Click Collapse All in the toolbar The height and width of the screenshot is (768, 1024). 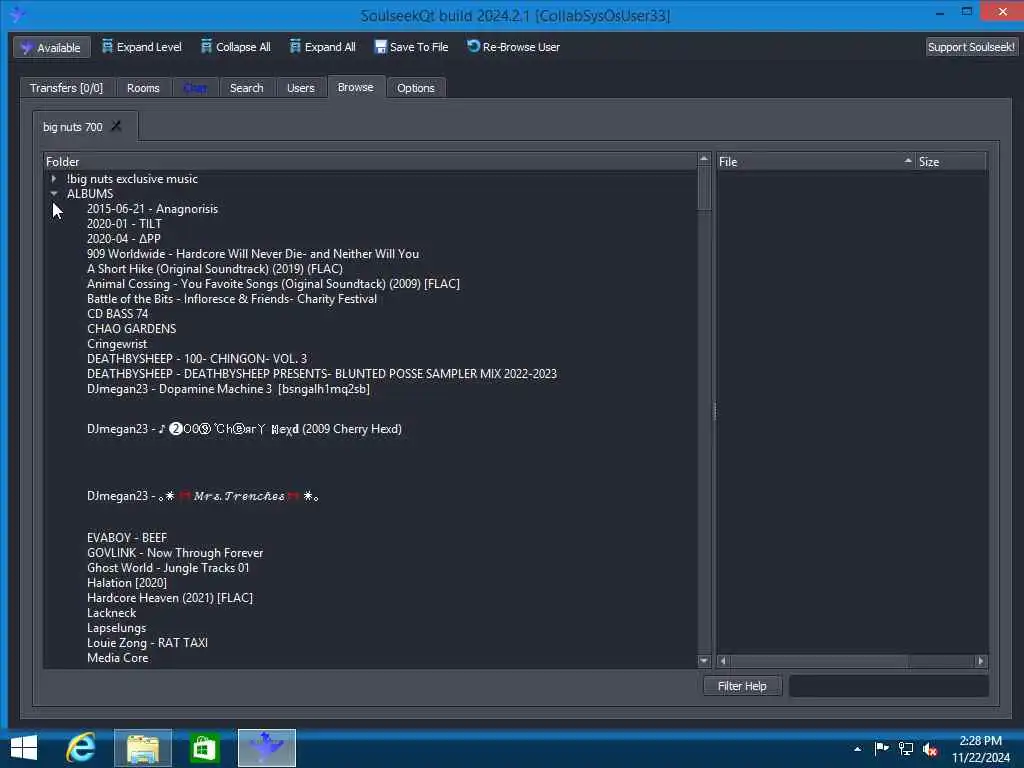pyautogui.click(x=236, y=47)
